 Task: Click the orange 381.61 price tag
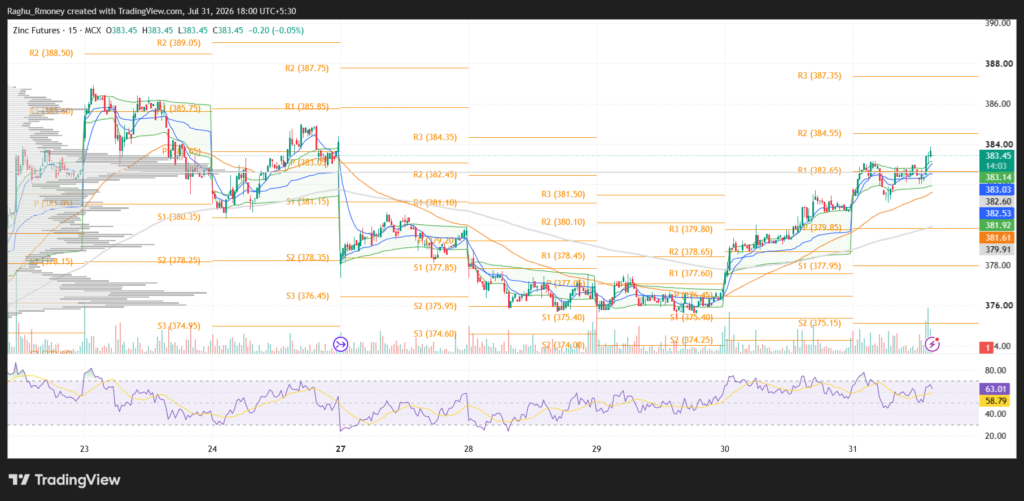click(999, 238)
